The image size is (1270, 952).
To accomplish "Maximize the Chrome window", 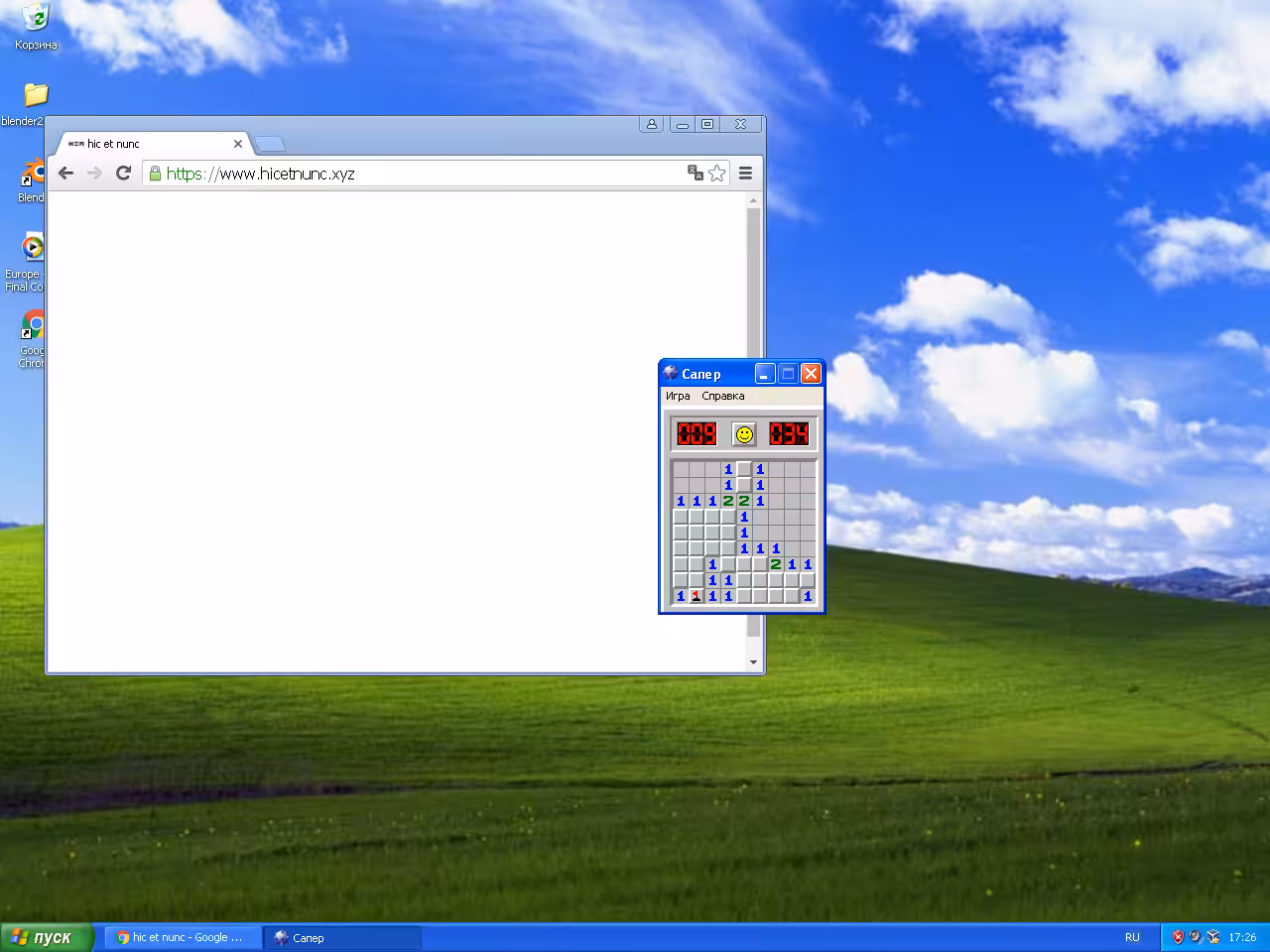I will [x=707, y=124].
